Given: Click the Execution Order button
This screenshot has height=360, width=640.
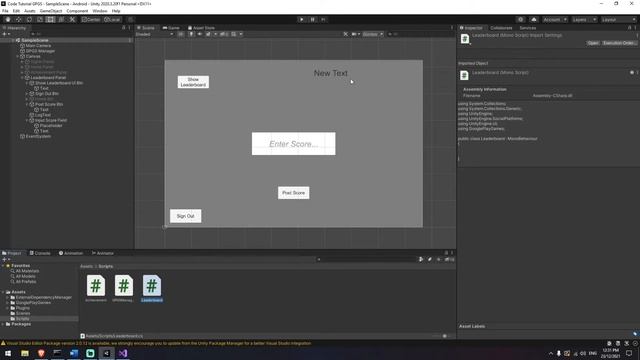Looking at the screenshot, I should pyautogui.click(x=619, y=43).
